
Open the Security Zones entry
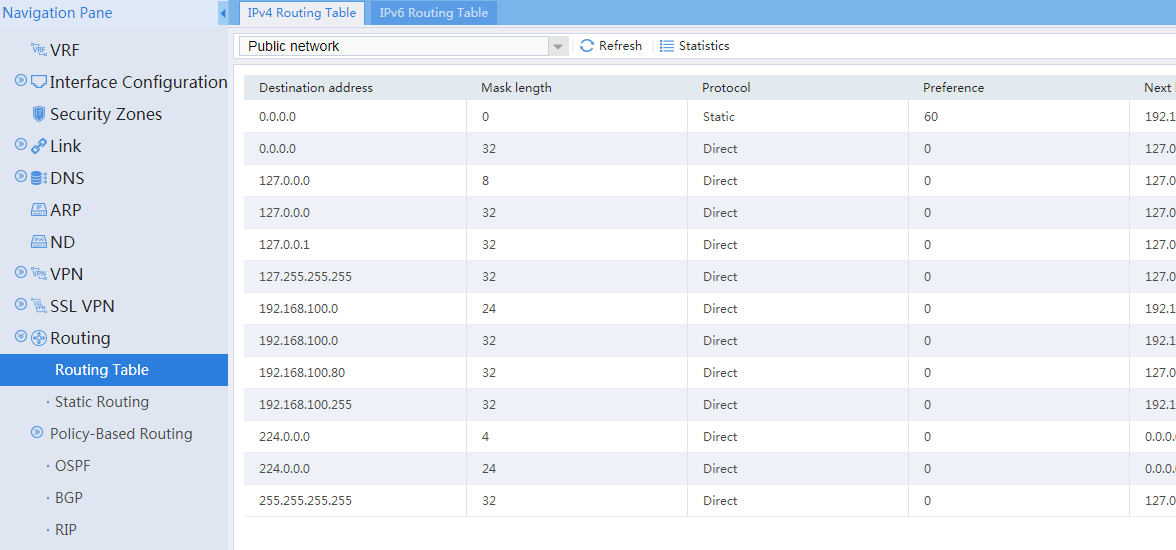point(106,114)
